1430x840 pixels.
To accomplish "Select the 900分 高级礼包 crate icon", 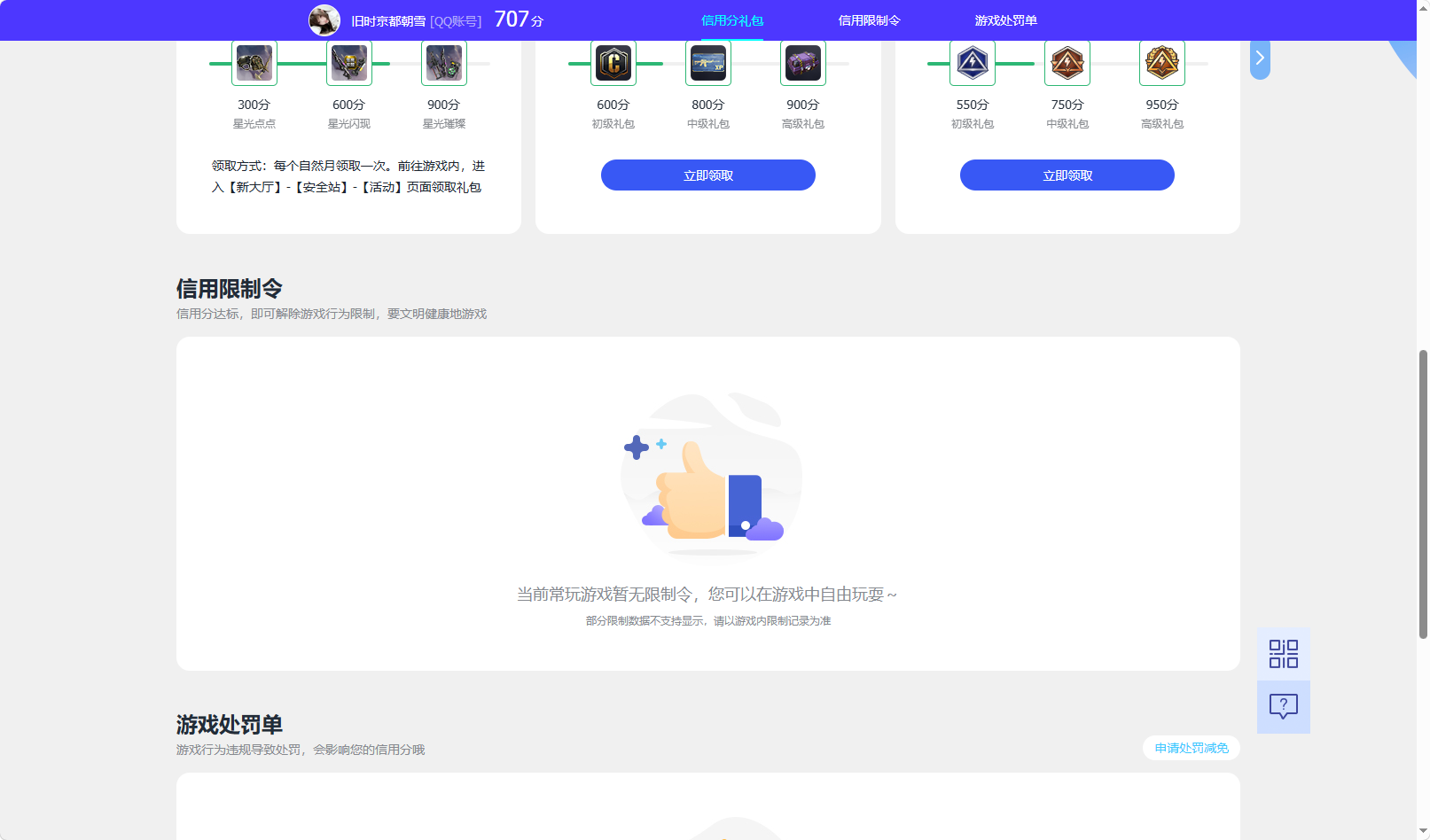I will tap(802, 63).
